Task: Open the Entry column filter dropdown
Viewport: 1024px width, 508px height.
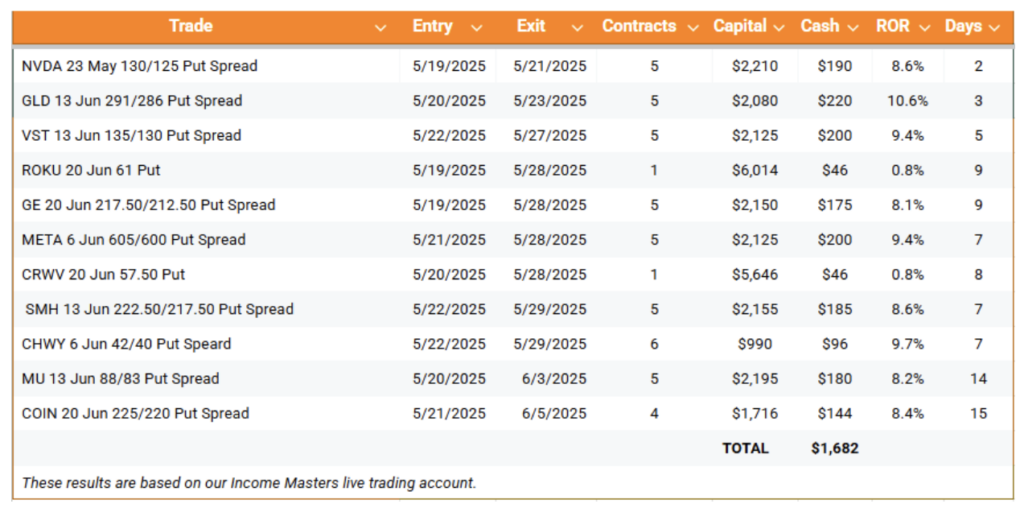Action: point(477,28)
